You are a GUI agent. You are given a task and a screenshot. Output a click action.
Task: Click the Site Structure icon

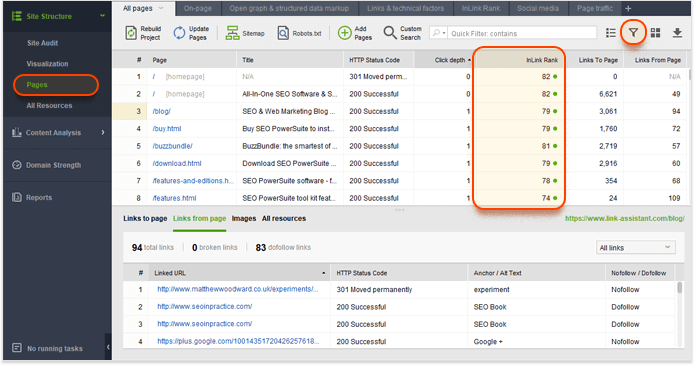pyautogui.click(x=17, y=16)
